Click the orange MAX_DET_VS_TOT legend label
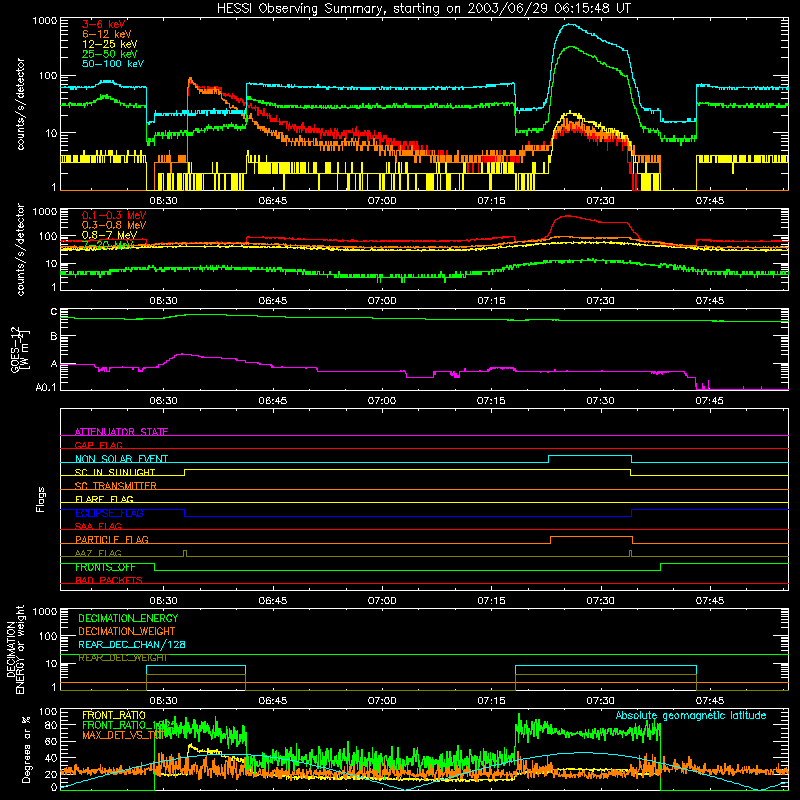The width and height of the screenshot is (800, 800). 122,735
